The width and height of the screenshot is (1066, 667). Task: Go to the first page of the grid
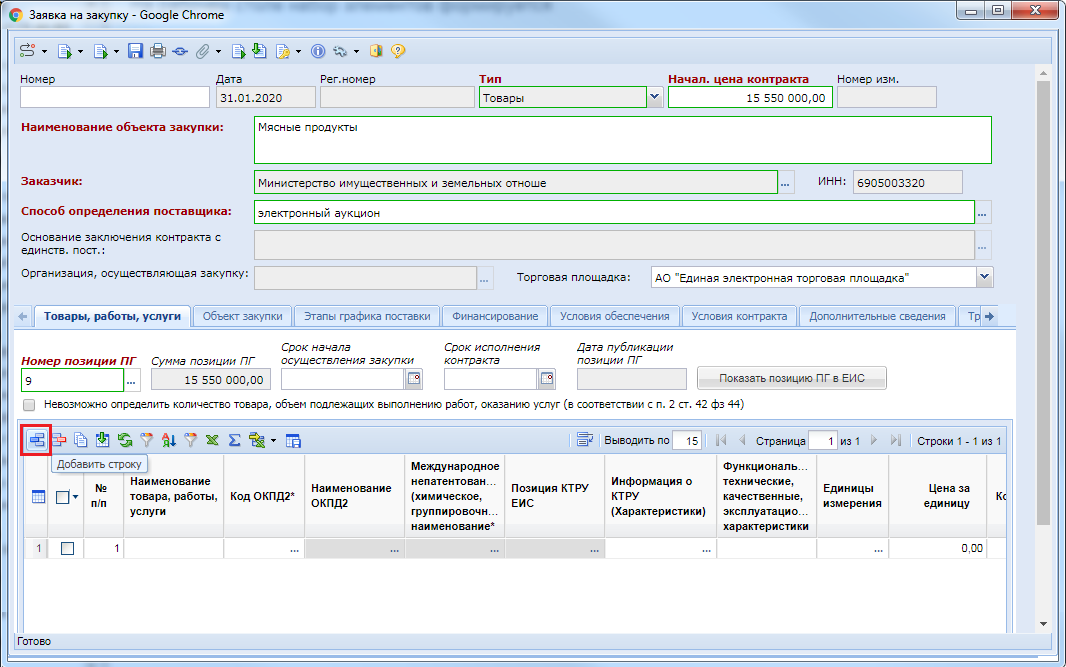(721, 441)
